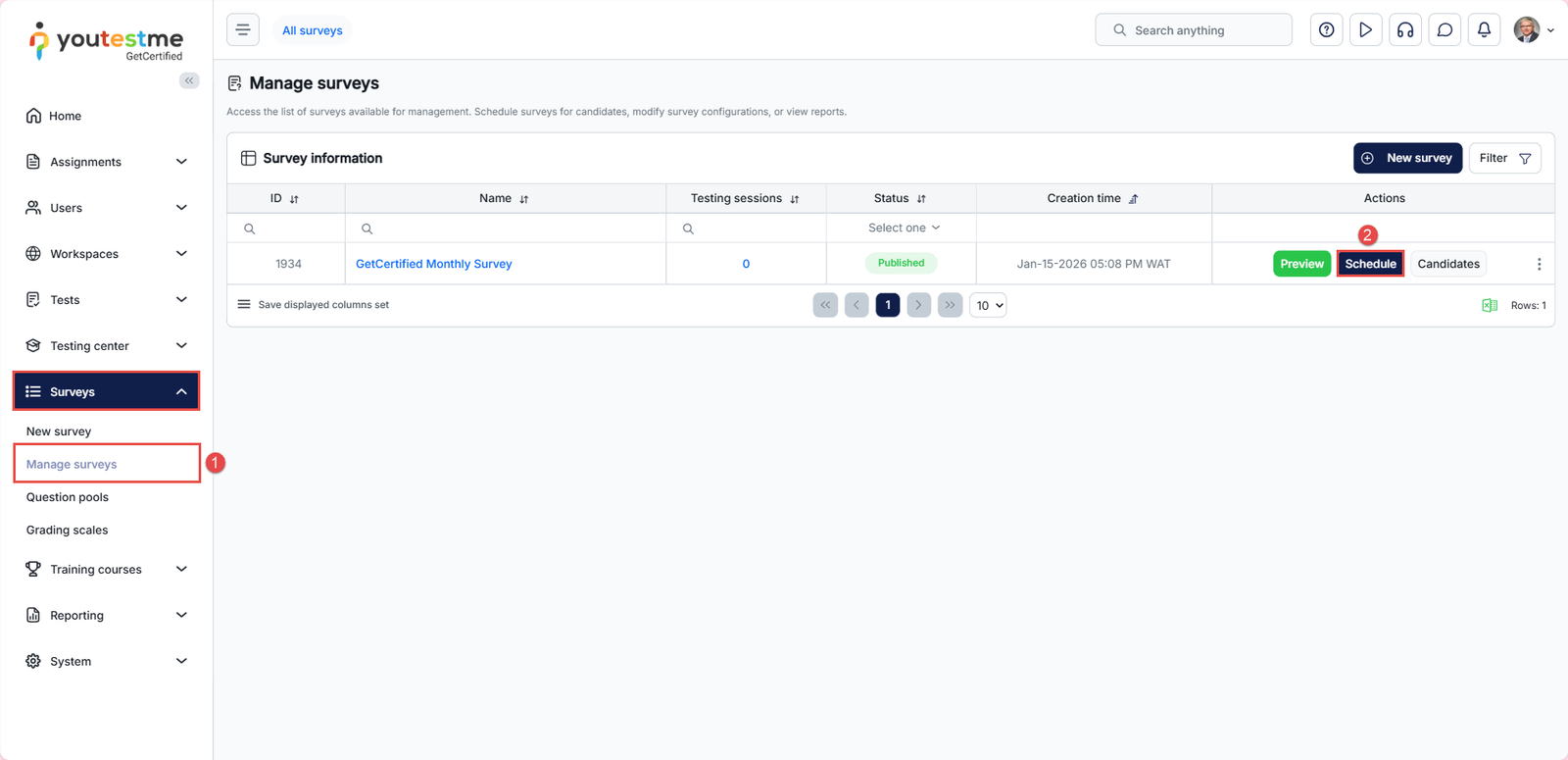Viewport: 1568px width, 760px height.
Task: Click the Schedule button for the survey
Action: (x=1370, y=264)
